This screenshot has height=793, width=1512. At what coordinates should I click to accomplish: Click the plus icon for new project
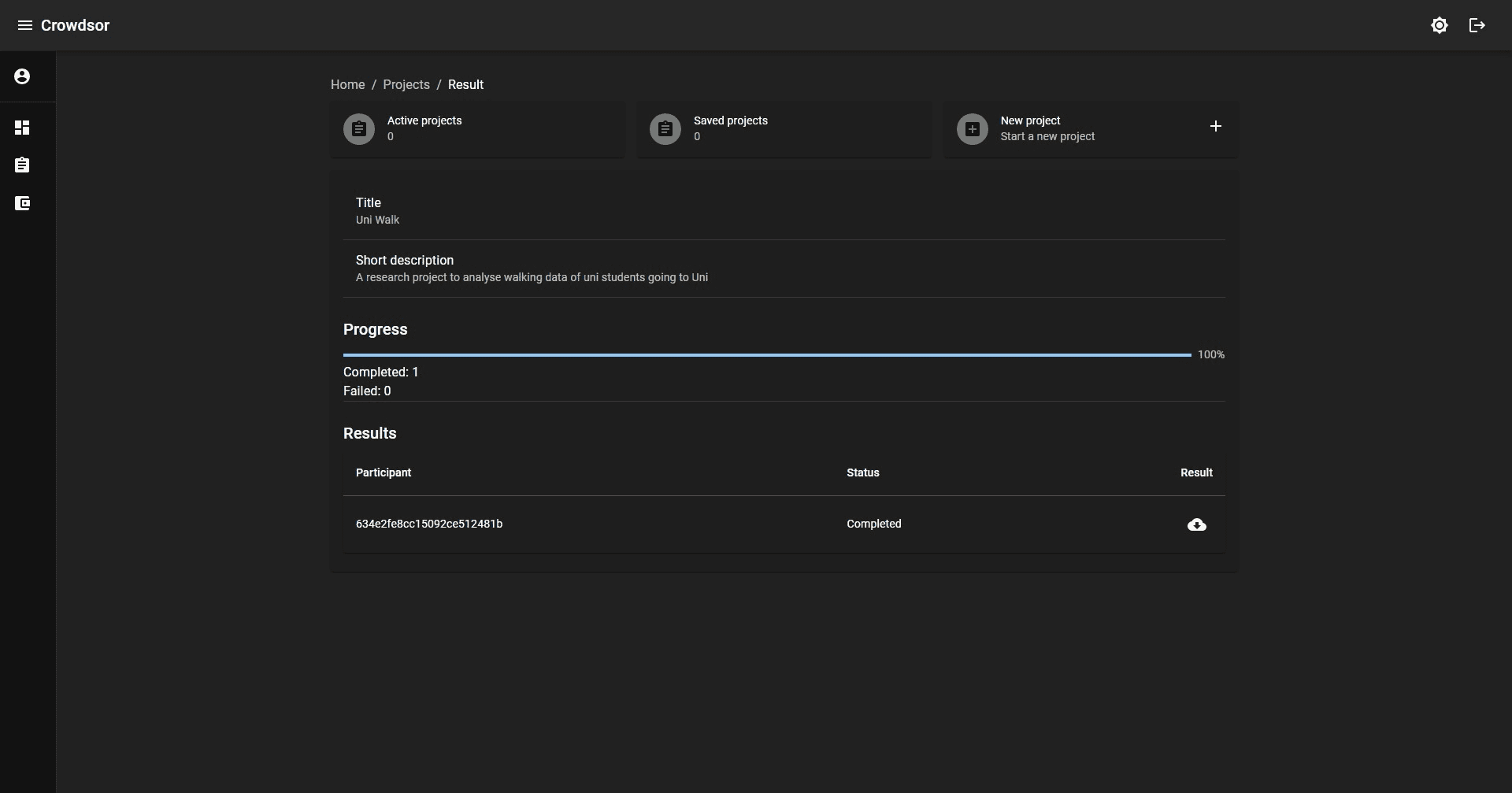click(x=1215, y=126)
